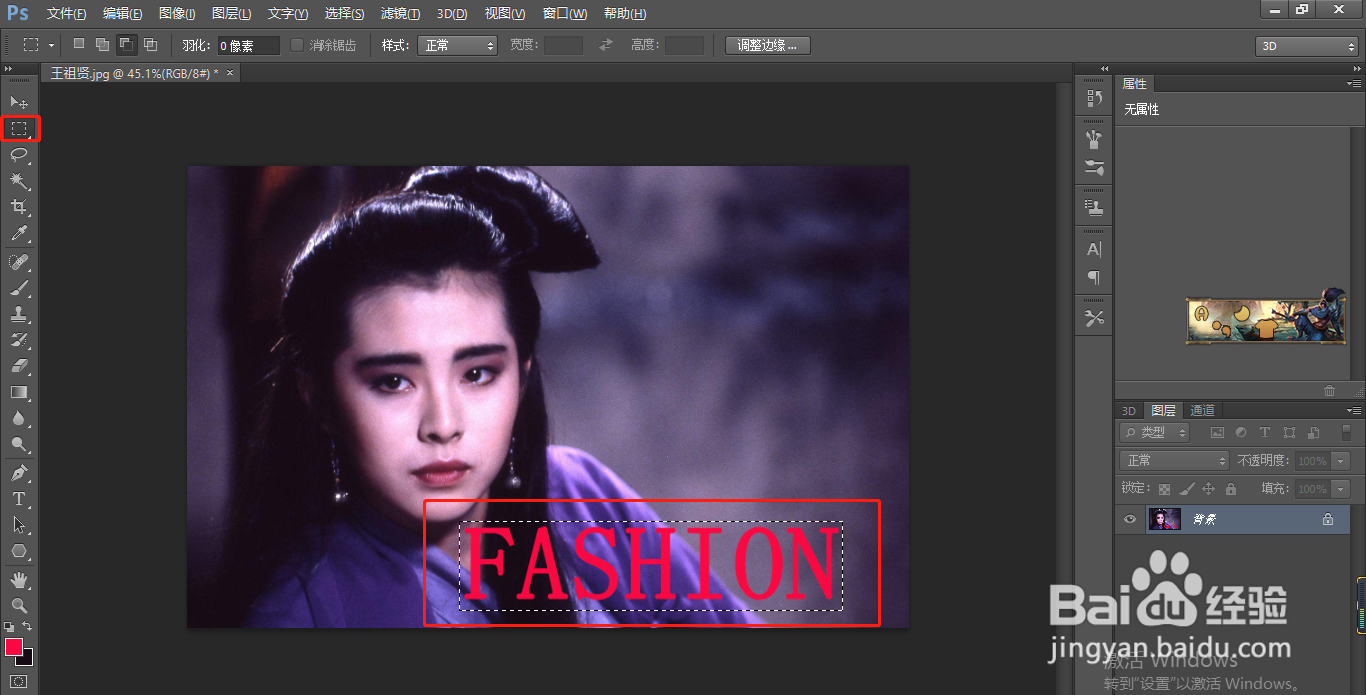
Task: Open the 选择(S) menu
Action: click(345, 14)
